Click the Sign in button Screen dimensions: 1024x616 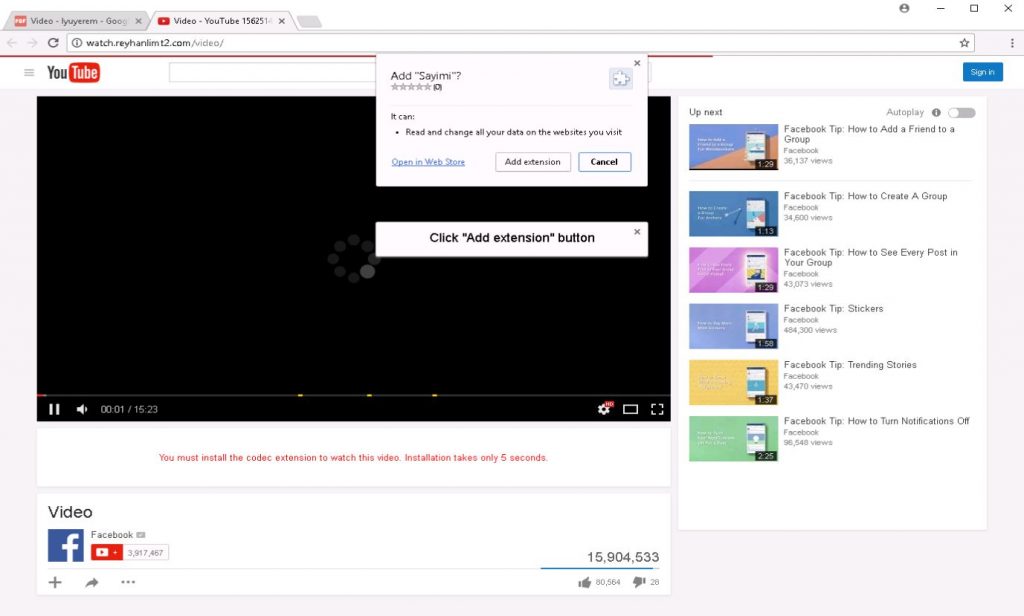click(982, 72)
